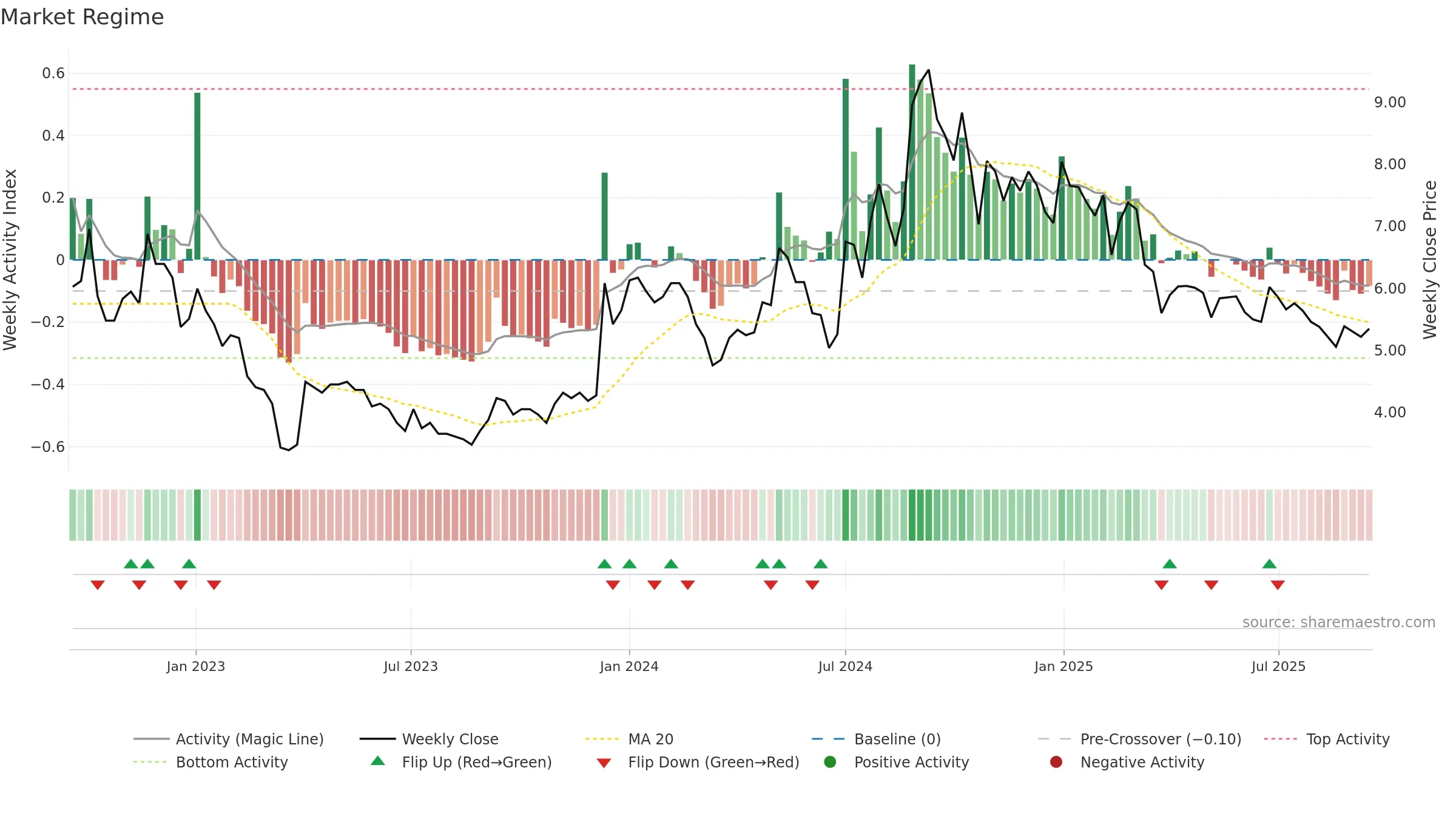
Task: Click the Jul 2025 x-axis label
Action: click(1278, 666)
